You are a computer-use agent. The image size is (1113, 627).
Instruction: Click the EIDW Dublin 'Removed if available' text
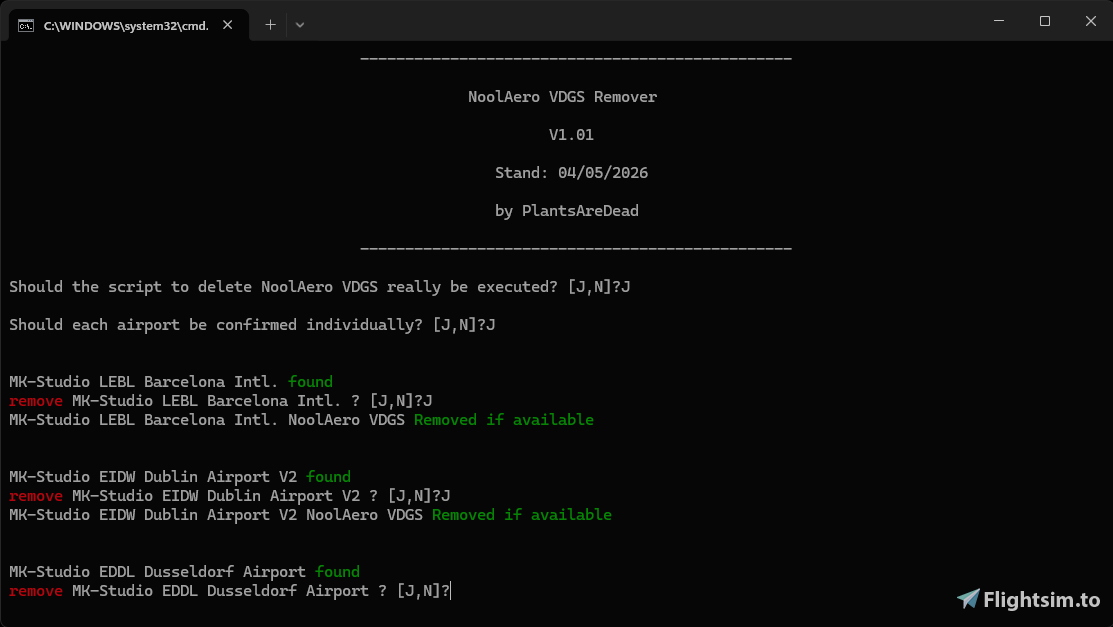coord(522,515)
